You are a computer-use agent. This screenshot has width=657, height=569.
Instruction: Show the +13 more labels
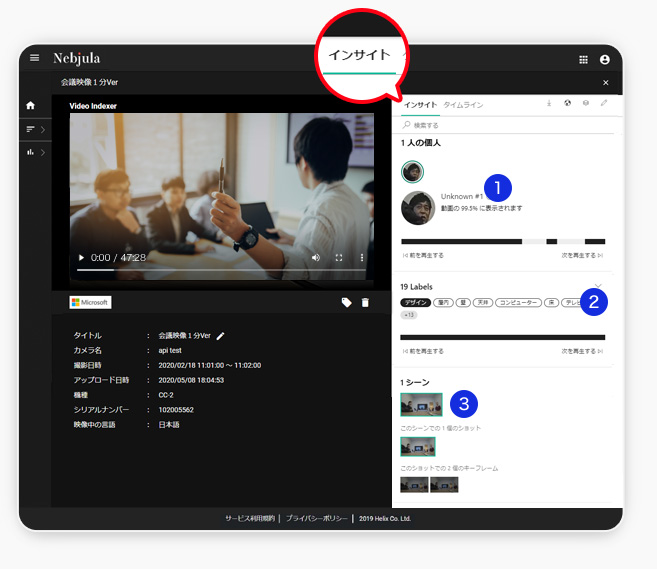[409, 315]
